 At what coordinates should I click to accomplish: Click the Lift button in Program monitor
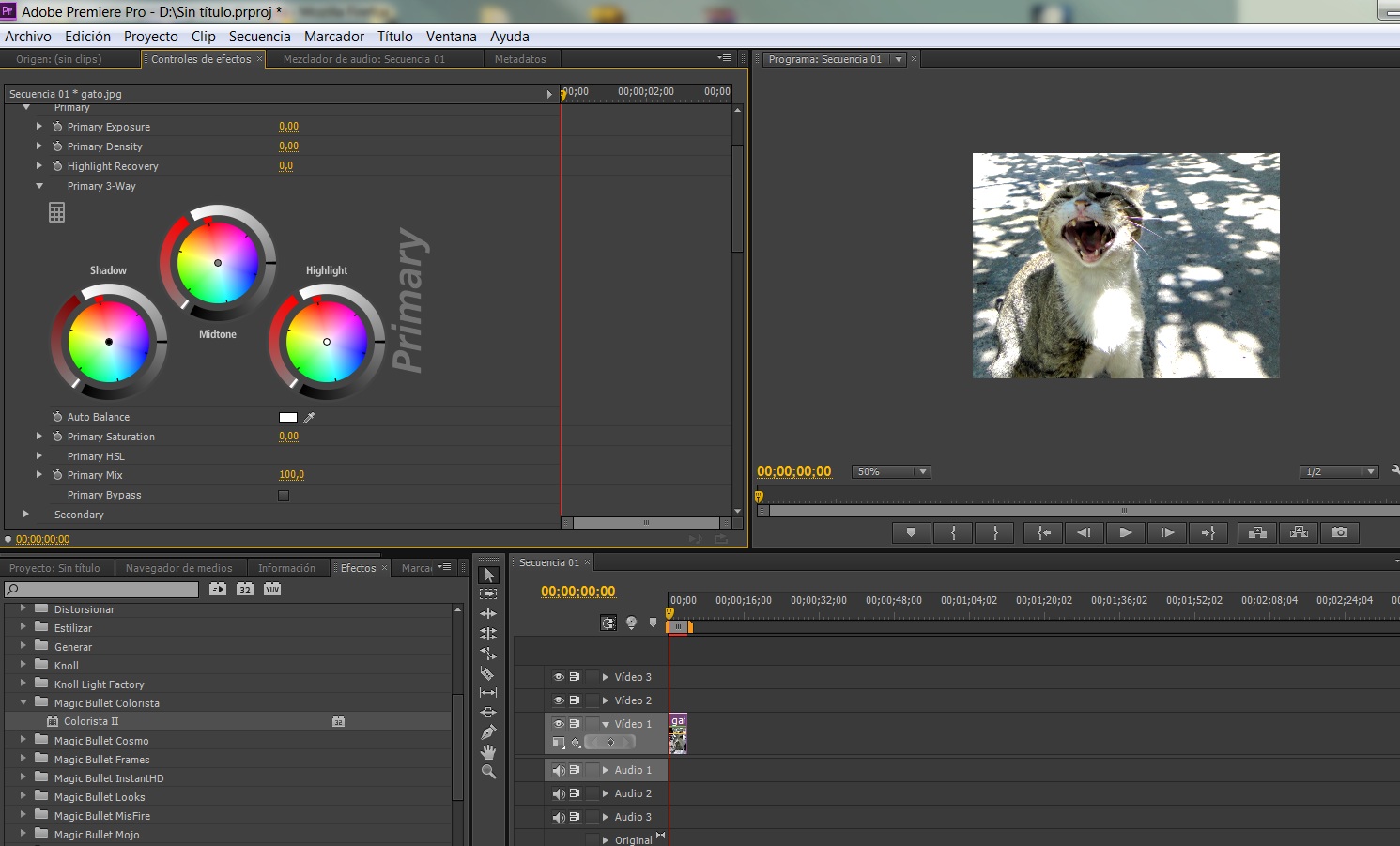(1257, 532)
